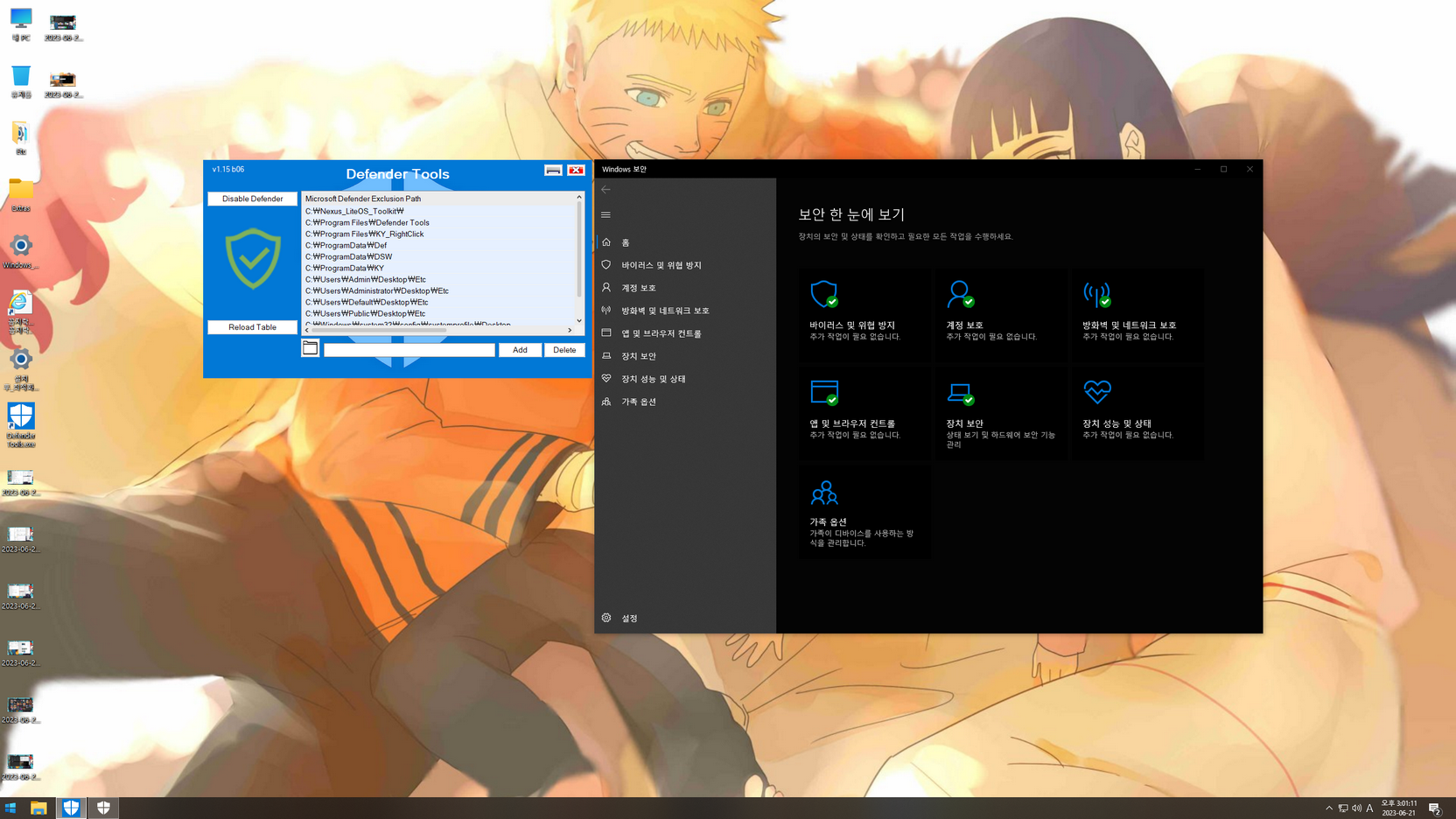Click the exclusion list scroll-right arrow
Viewport: 1456px width, 819px height.
[570, 330]
